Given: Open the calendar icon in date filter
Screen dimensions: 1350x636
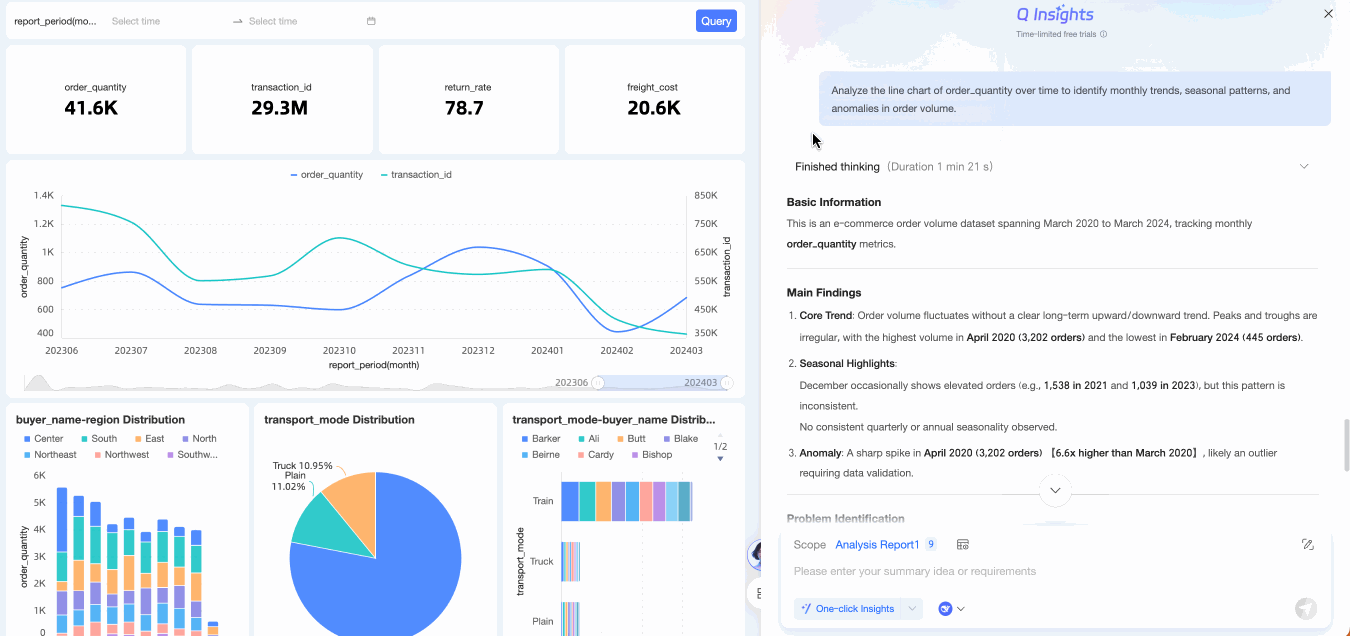Looking at the screenshot, I should [x=371, y=21].
